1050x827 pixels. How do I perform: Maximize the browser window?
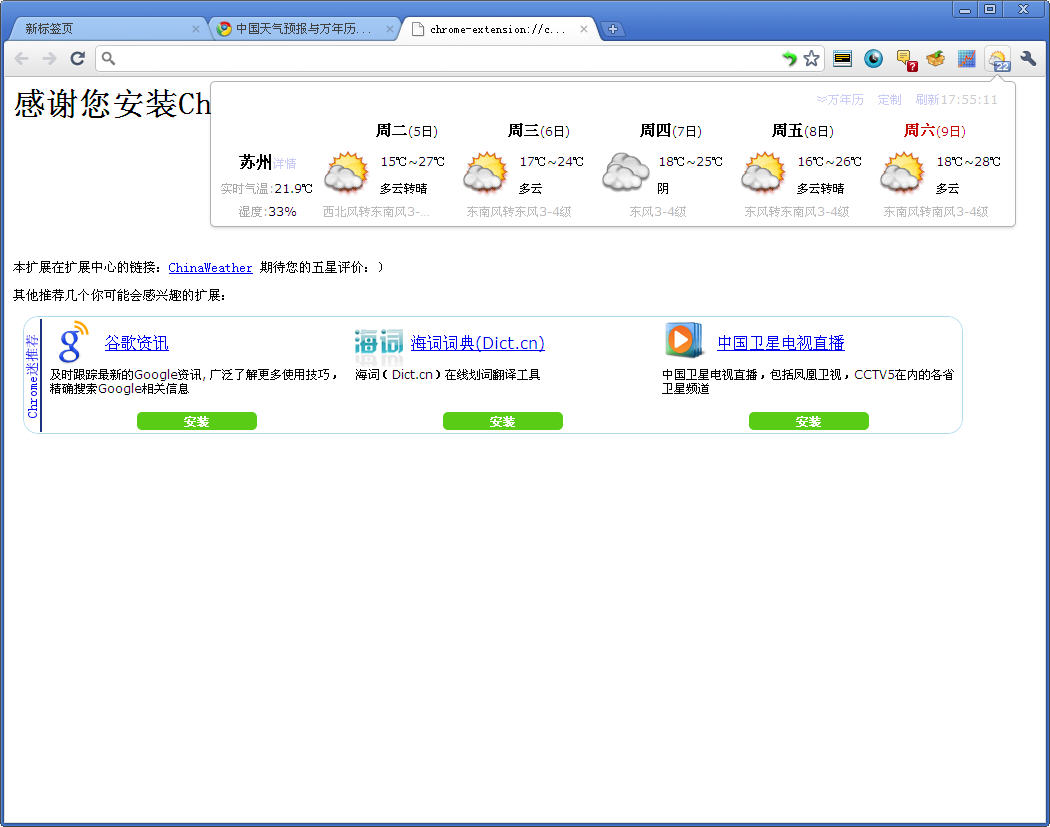990,9
